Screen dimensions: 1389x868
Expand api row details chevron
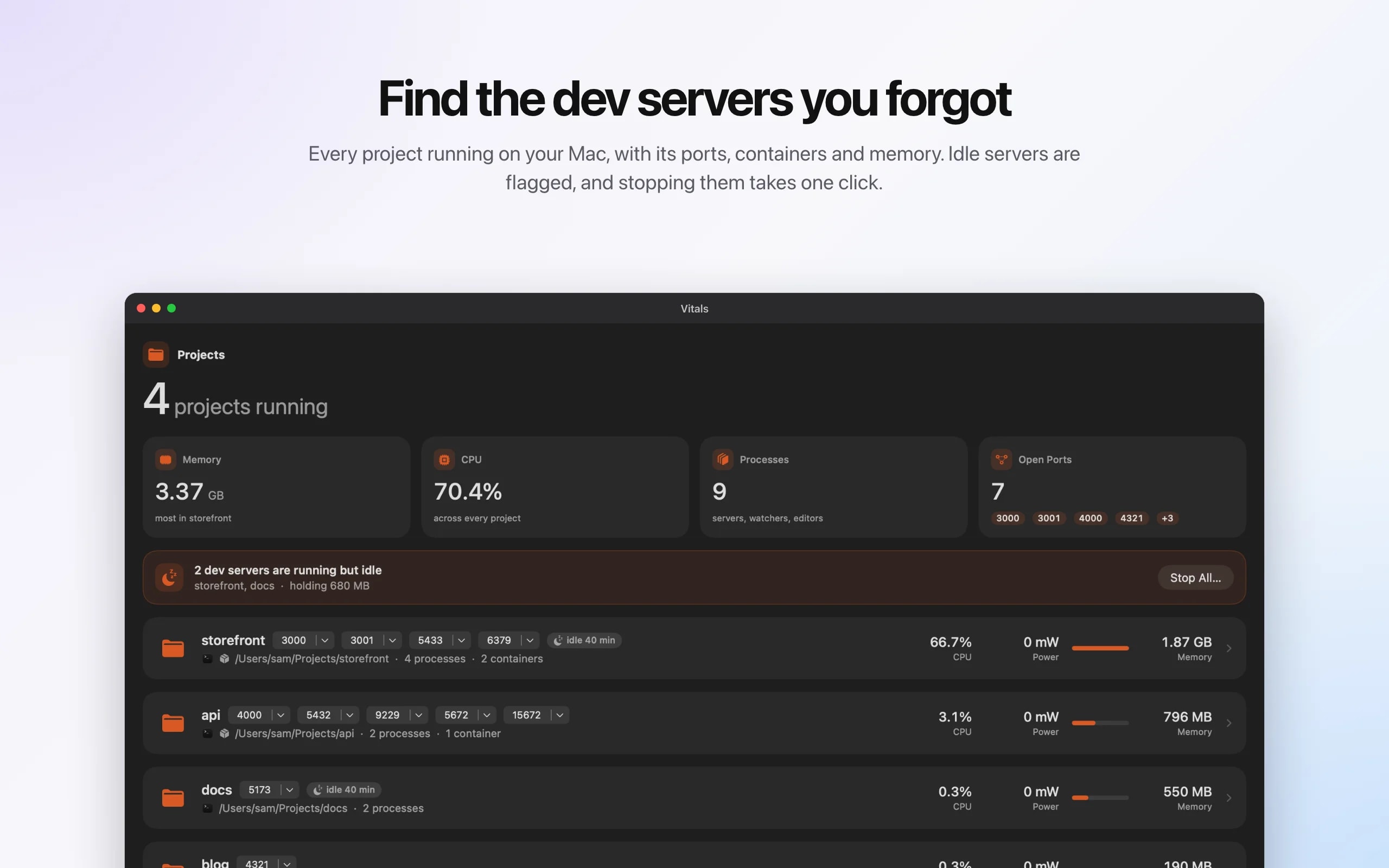(x=1229, y=723)
